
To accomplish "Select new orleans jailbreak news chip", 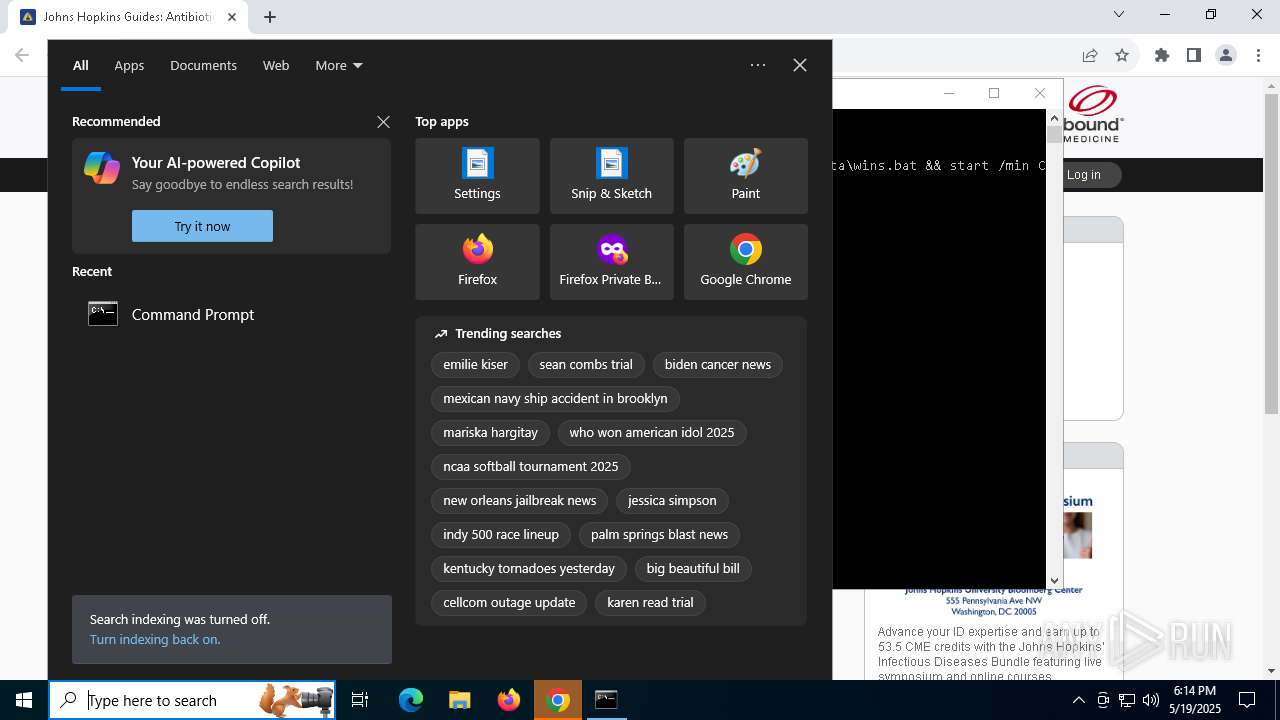I will pyautogui.click(x=519, y=501).
